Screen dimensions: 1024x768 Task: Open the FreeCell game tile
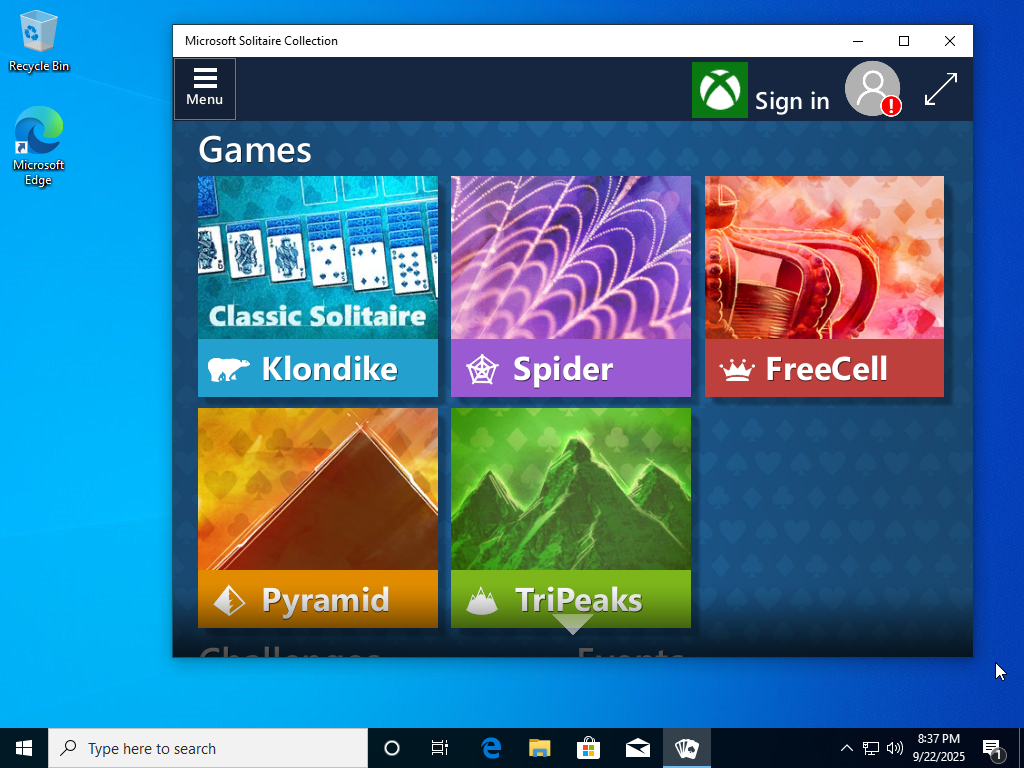(824, 286)
